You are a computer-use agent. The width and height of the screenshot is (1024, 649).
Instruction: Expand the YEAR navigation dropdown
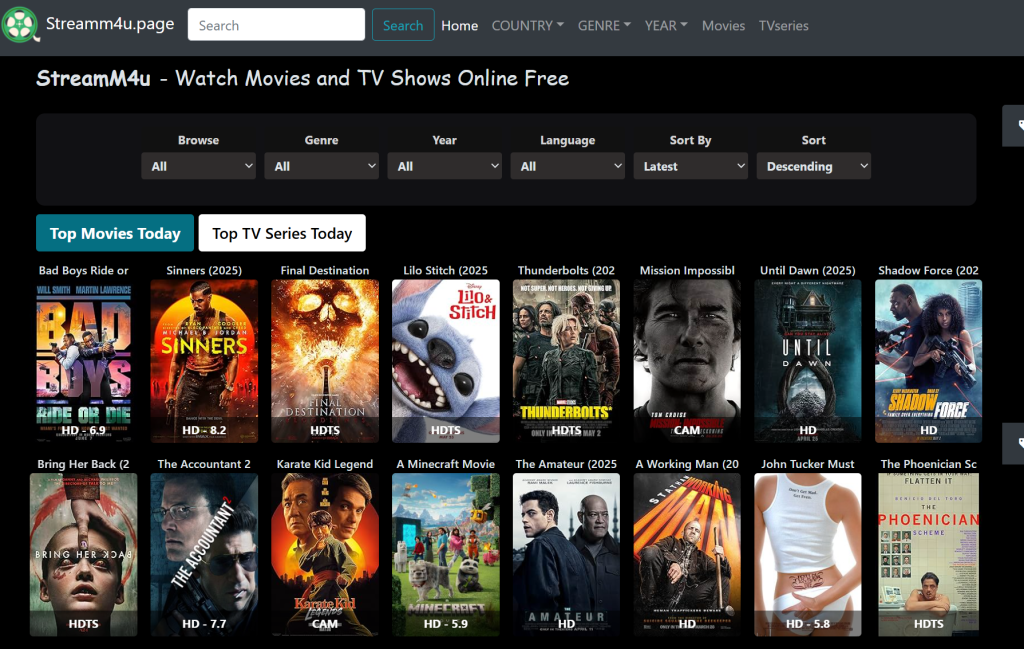666,25
